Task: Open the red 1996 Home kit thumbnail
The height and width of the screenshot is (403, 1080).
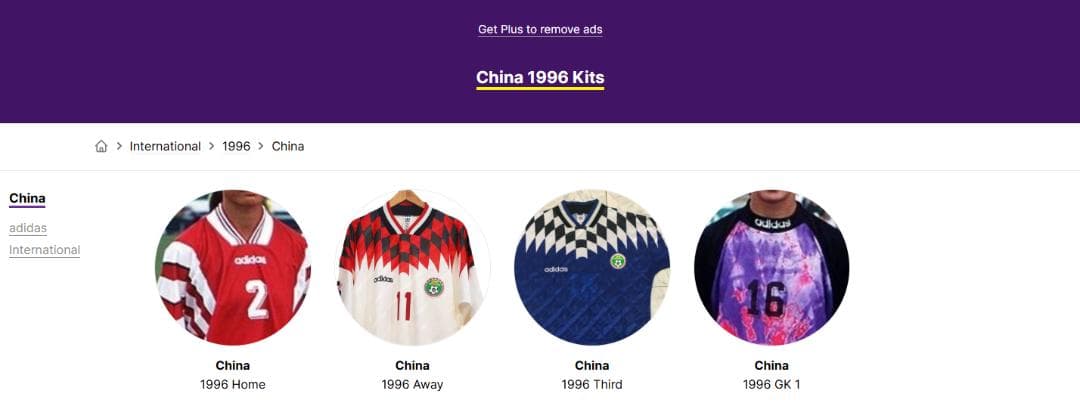Action: pyautogui.click(x=233, y=267)
